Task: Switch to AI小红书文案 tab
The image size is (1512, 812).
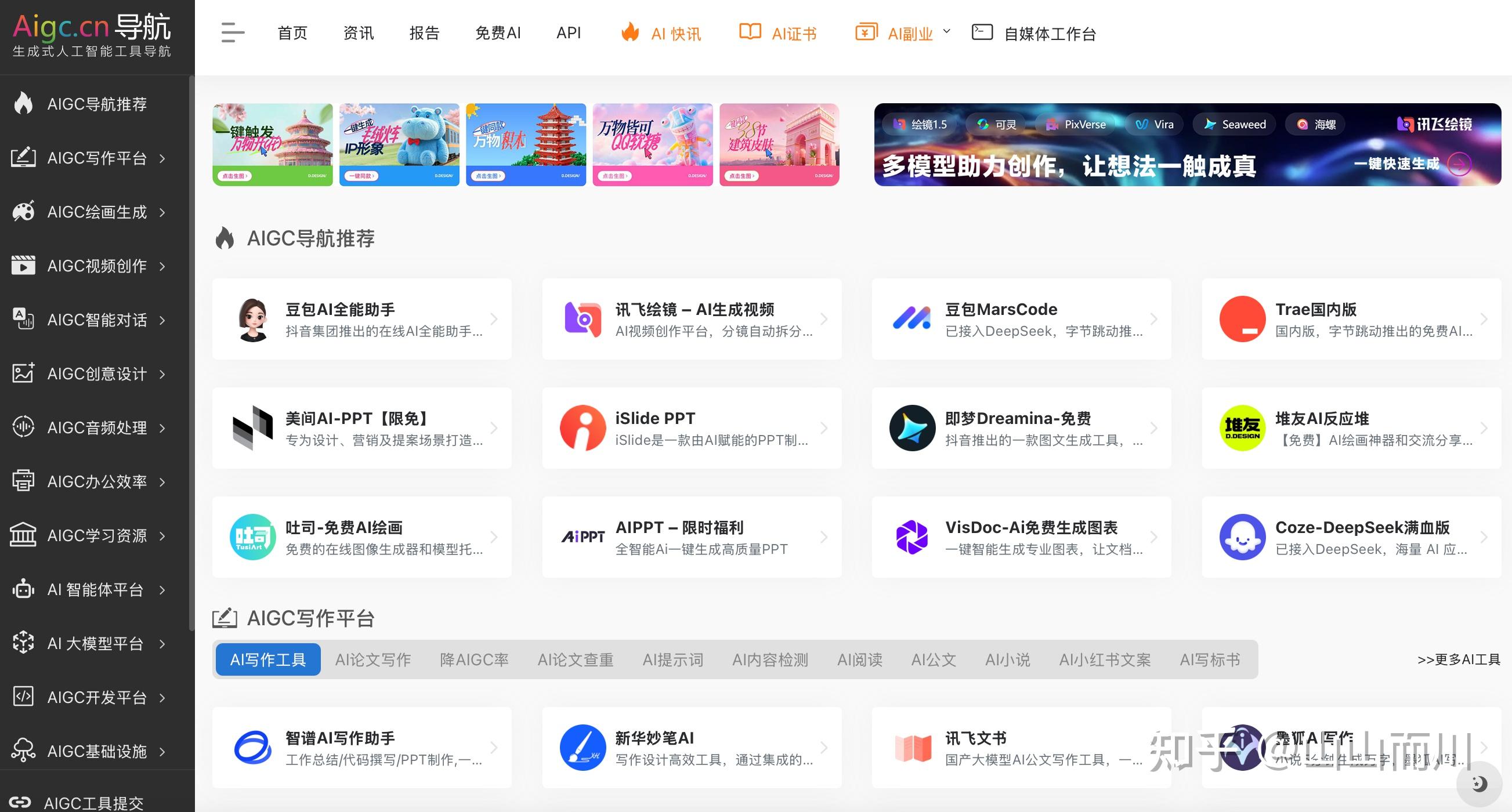Action: pyautogui.click(x=1105, y=659)
